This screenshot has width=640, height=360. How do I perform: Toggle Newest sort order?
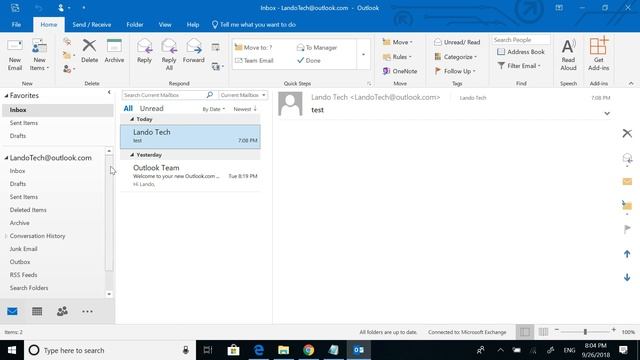coord(245,109)
